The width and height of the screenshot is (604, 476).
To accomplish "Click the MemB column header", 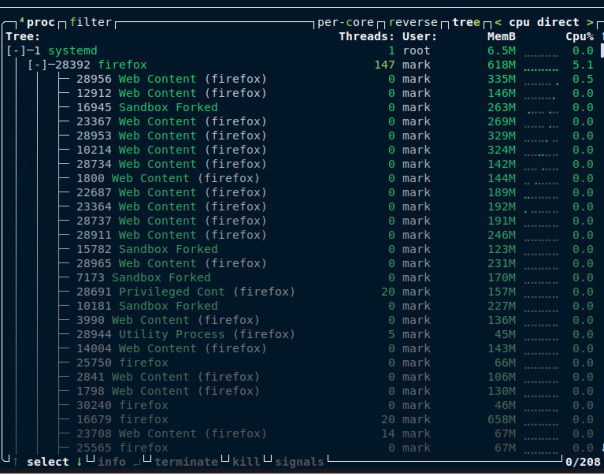I will pyautogui.click(x=501, y=37).
